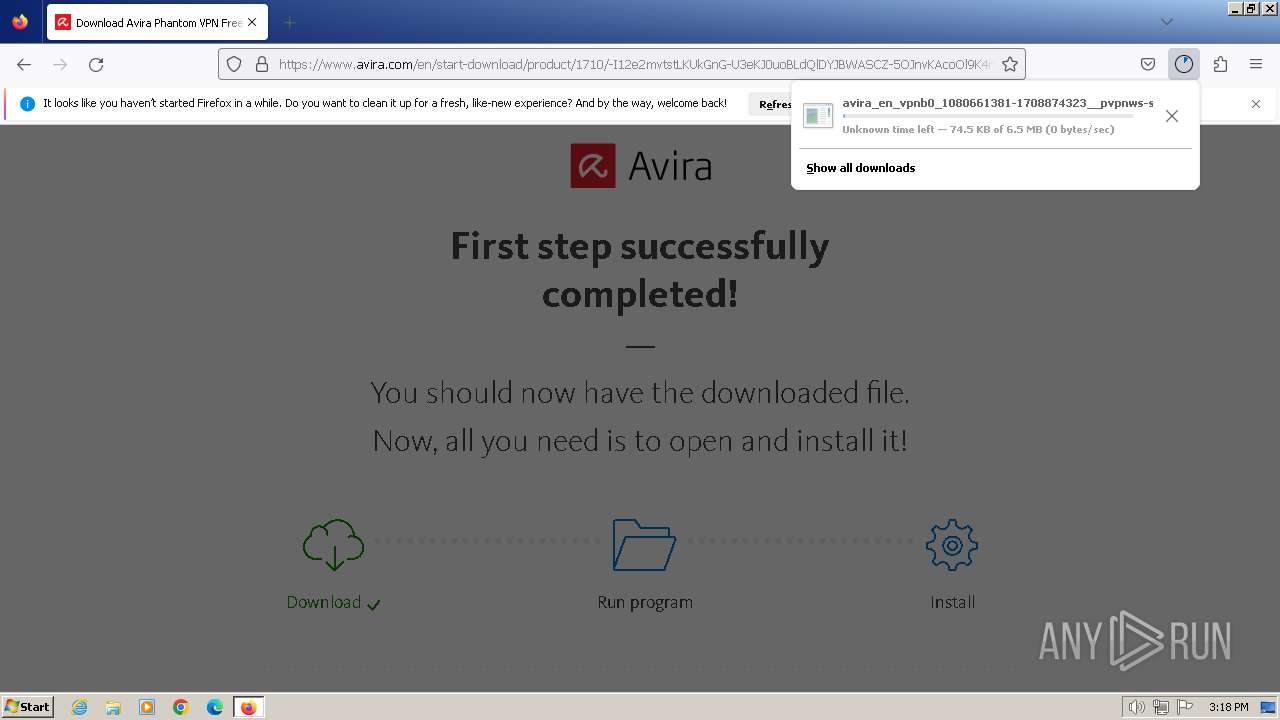The height and width of the screenshot is (720, 1280).
Task: Open the Windows Start menu
Action: (x=28, y=707)
